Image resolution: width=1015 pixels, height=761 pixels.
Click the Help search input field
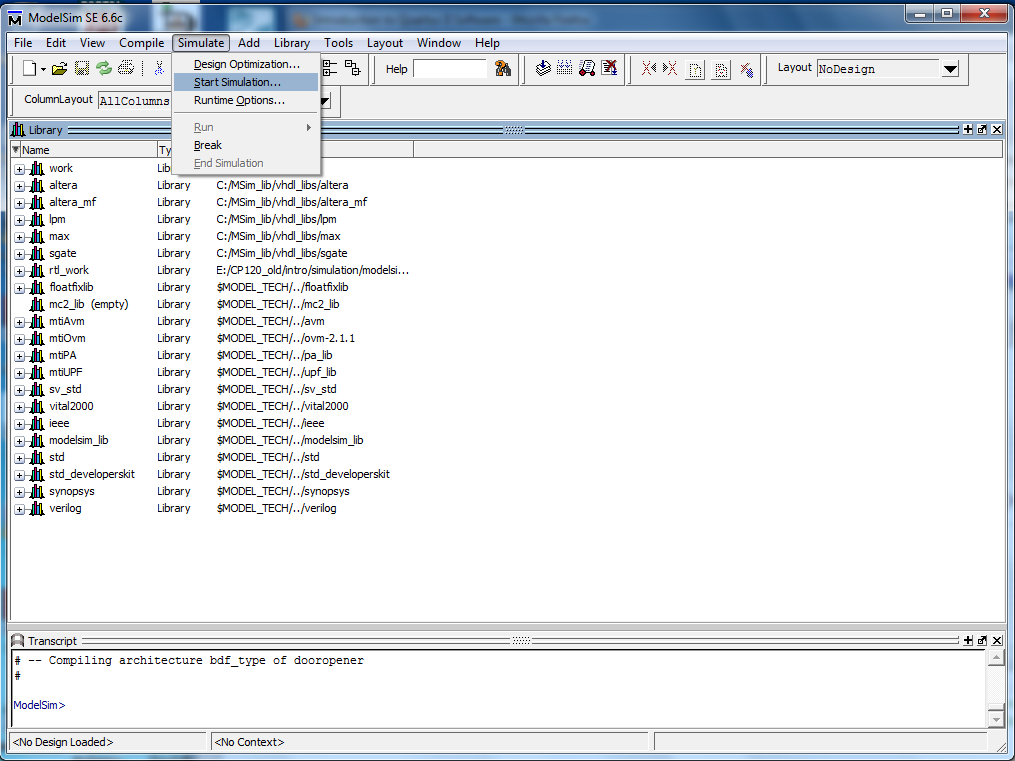click(x=449, y=69)
